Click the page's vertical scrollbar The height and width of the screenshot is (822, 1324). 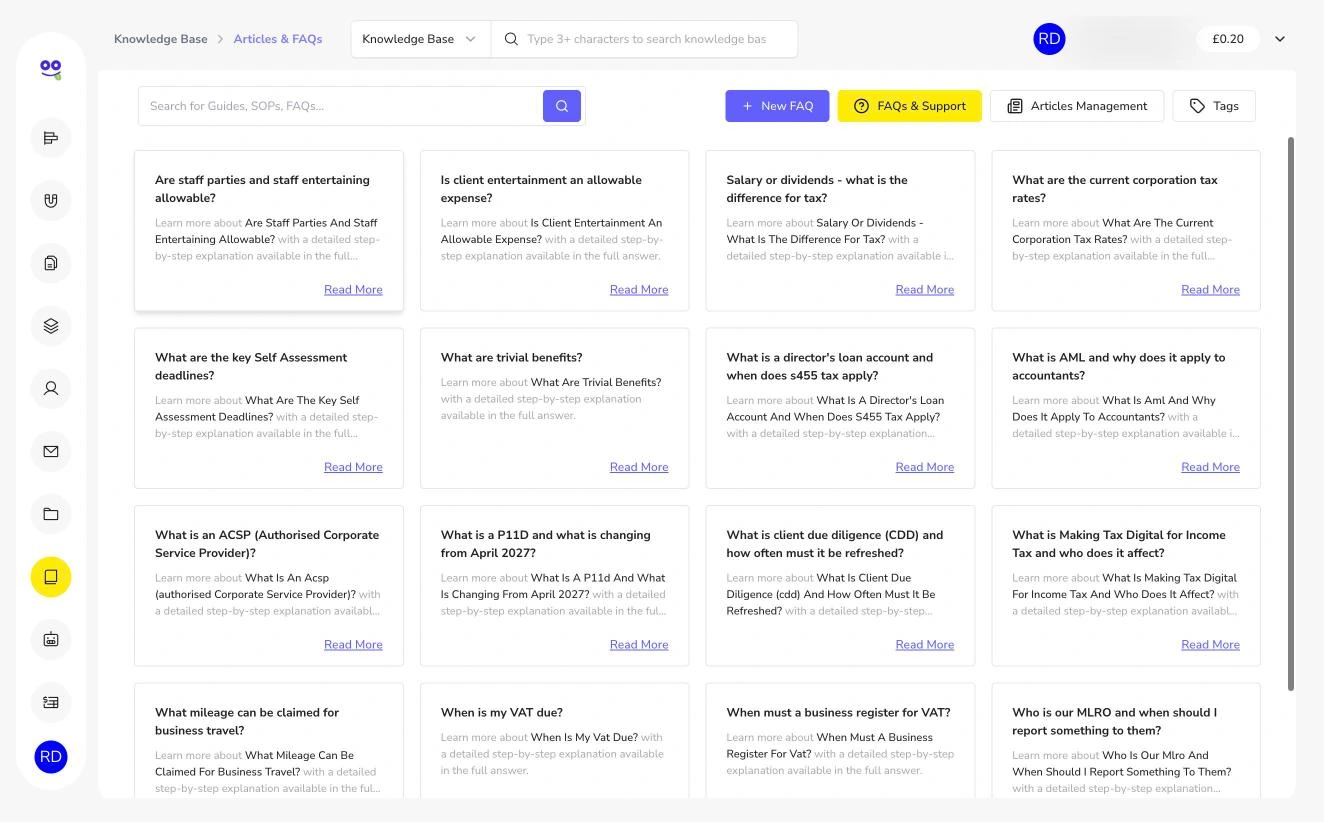click(1290, 413)
